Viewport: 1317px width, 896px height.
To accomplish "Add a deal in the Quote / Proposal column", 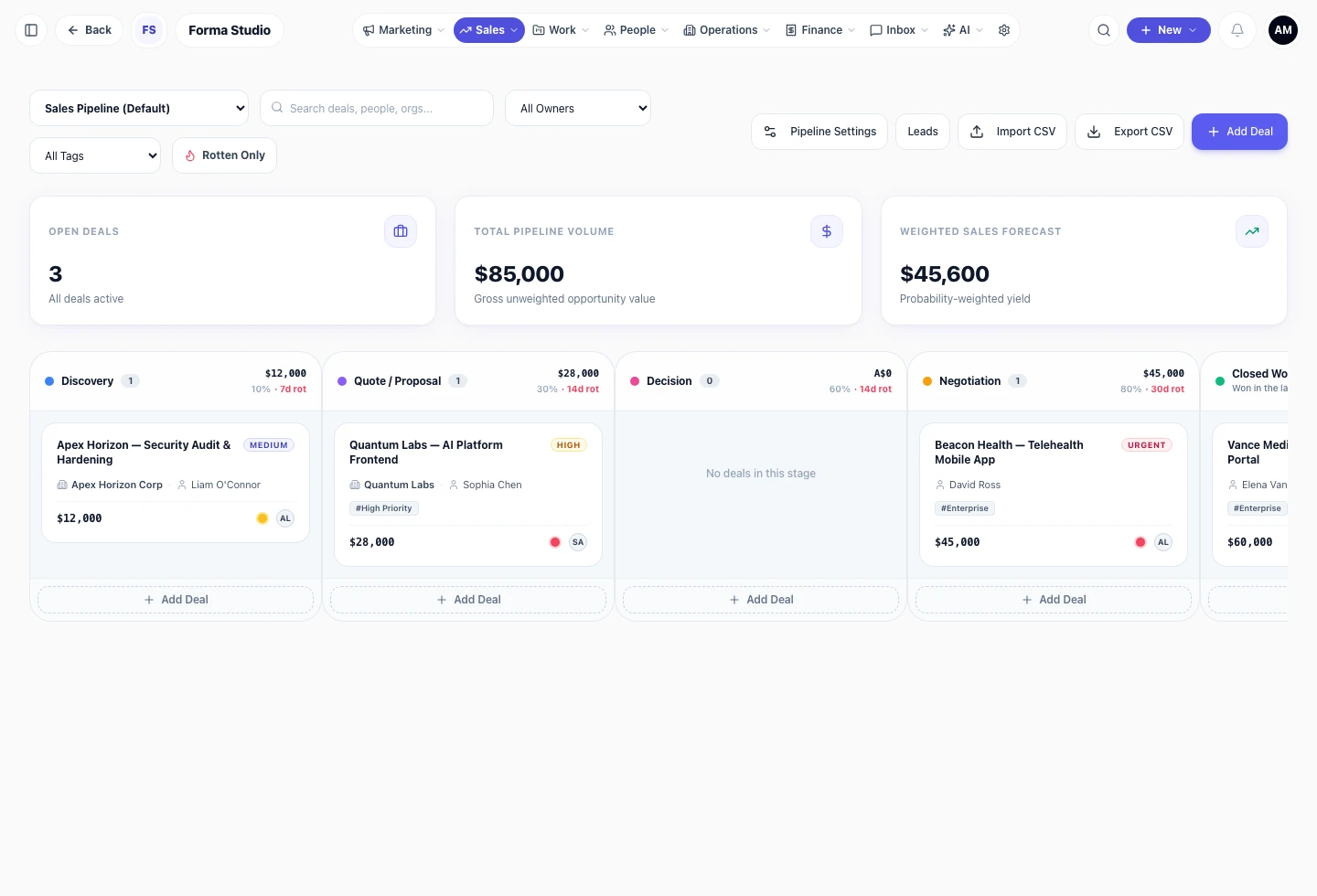I will tap(468, 600).
